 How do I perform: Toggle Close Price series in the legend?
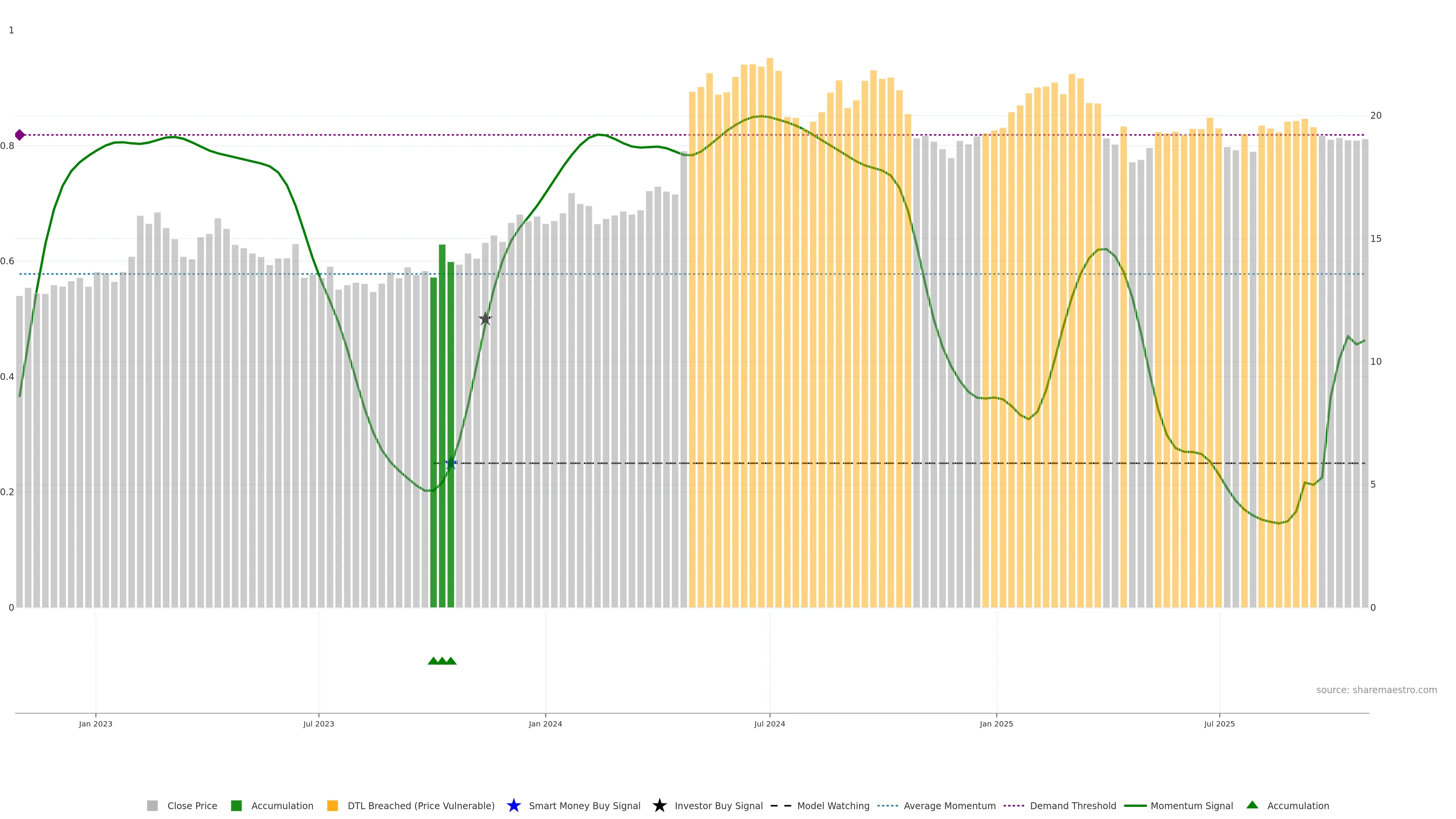(x=191, y=806)
